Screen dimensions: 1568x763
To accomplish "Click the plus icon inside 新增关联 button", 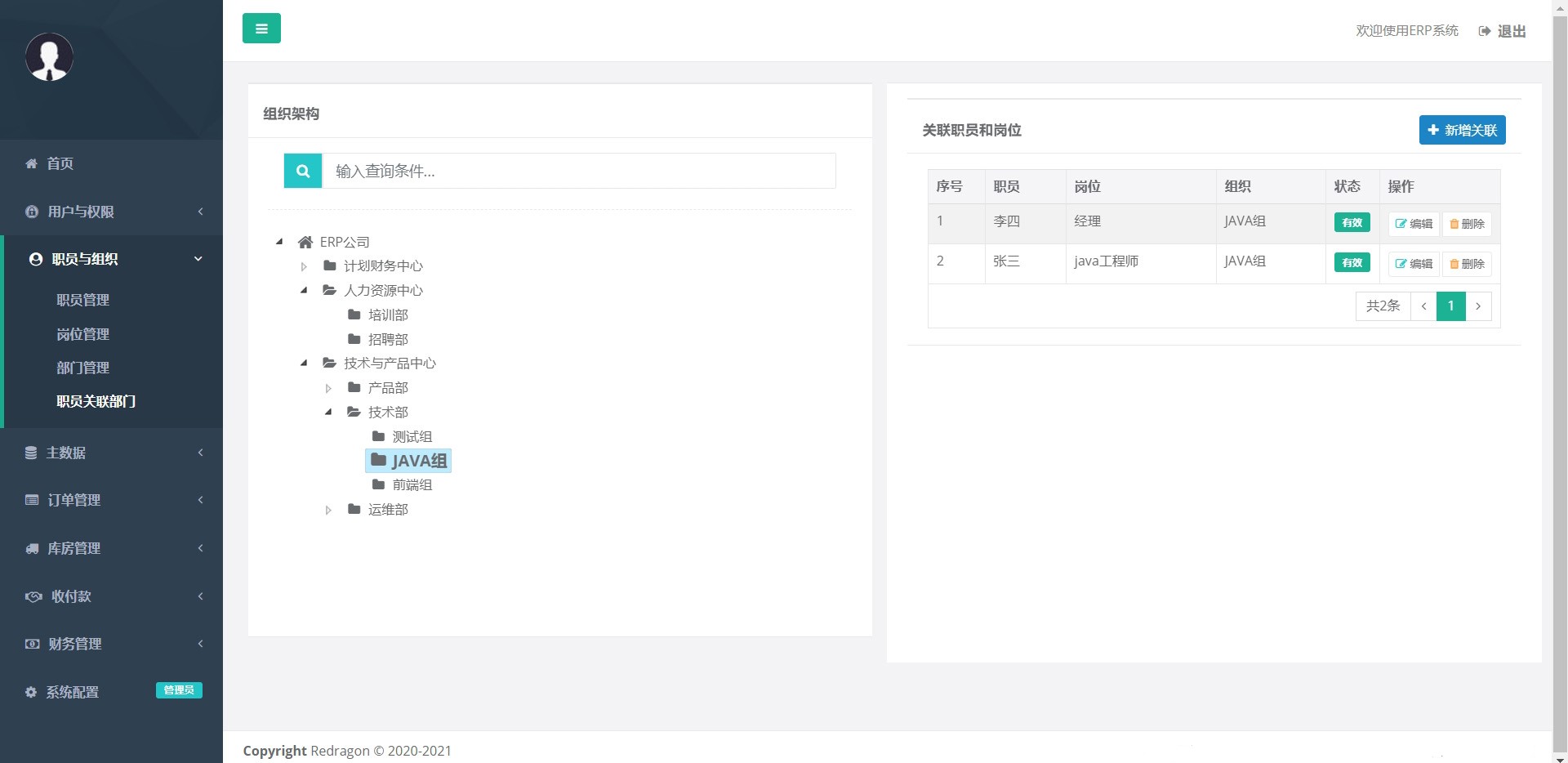I will (x=1432, y=130).
